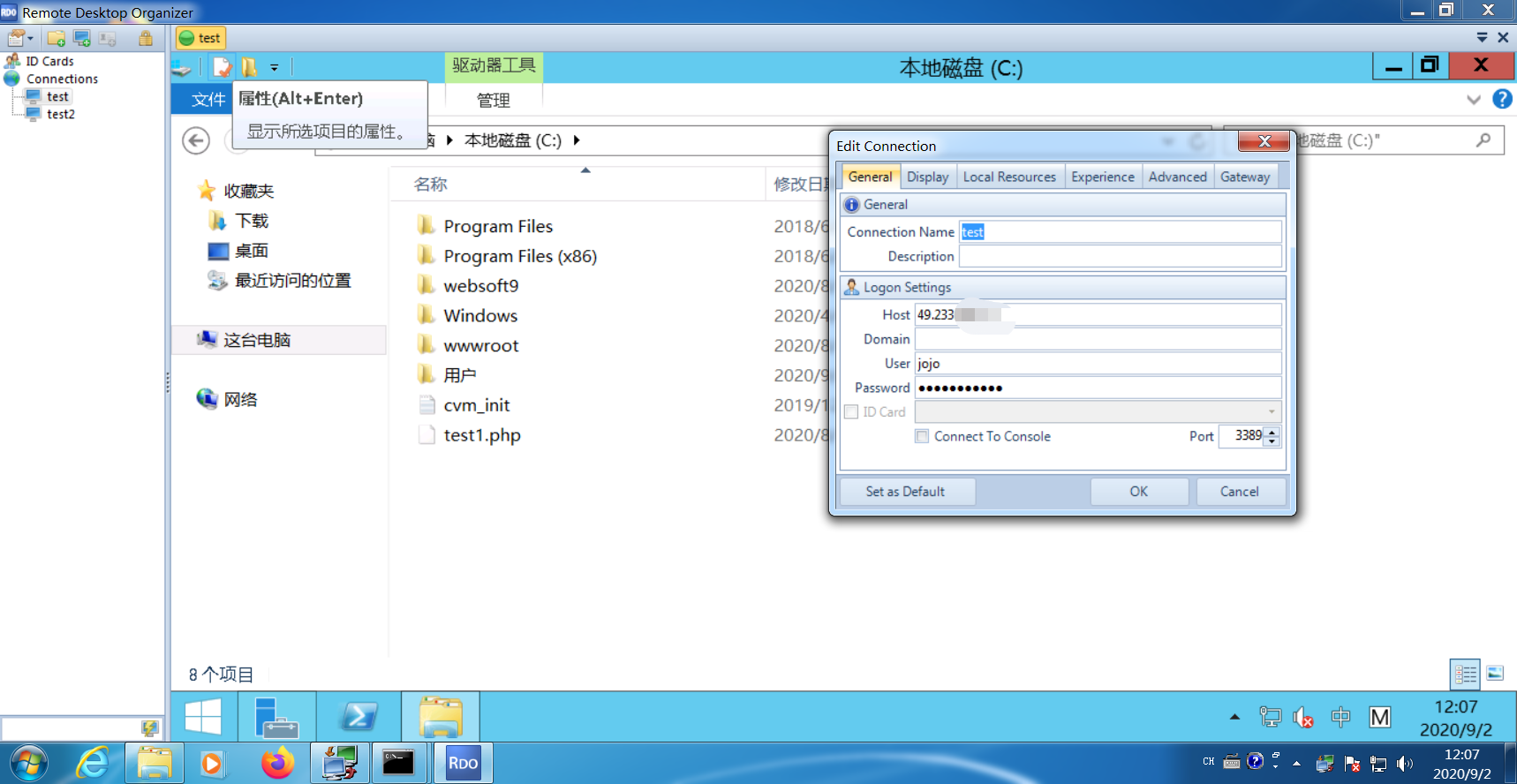Viewport: 1517px width, 784px height.
Task: Click the Password field
Action: click(x=1098, y=388)
